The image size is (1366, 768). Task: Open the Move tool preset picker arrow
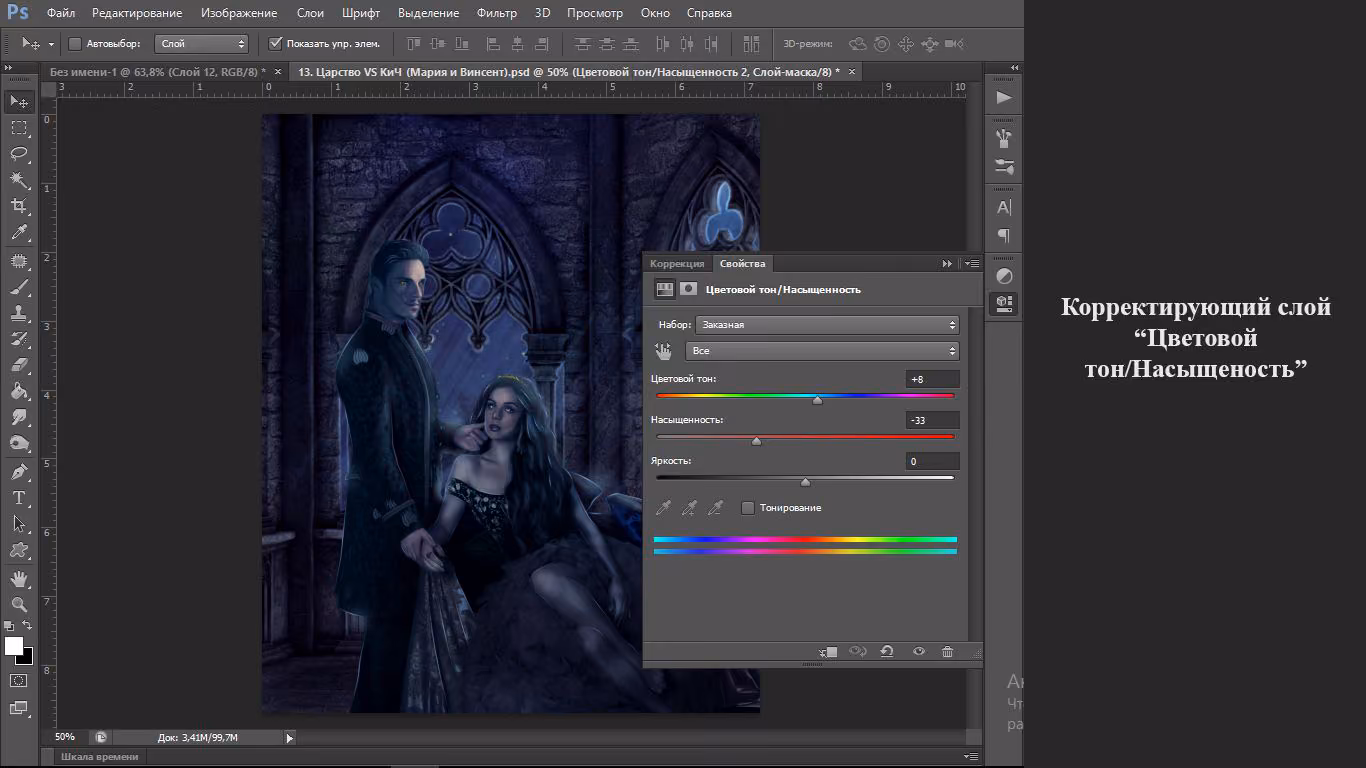point(52,44)
